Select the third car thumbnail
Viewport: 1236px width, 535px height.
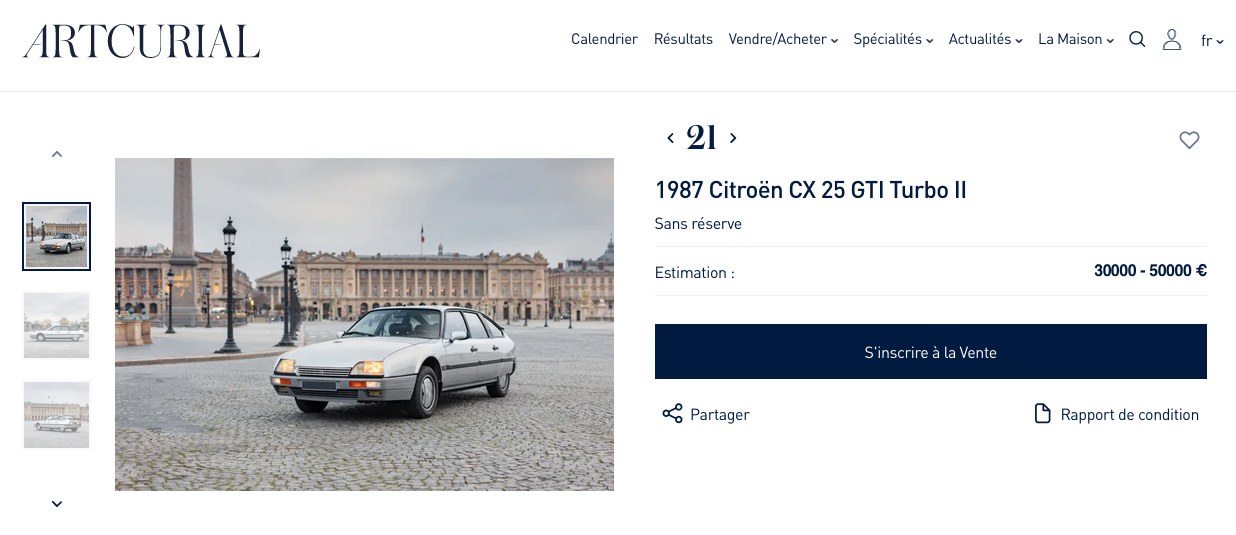coord(57,415)
